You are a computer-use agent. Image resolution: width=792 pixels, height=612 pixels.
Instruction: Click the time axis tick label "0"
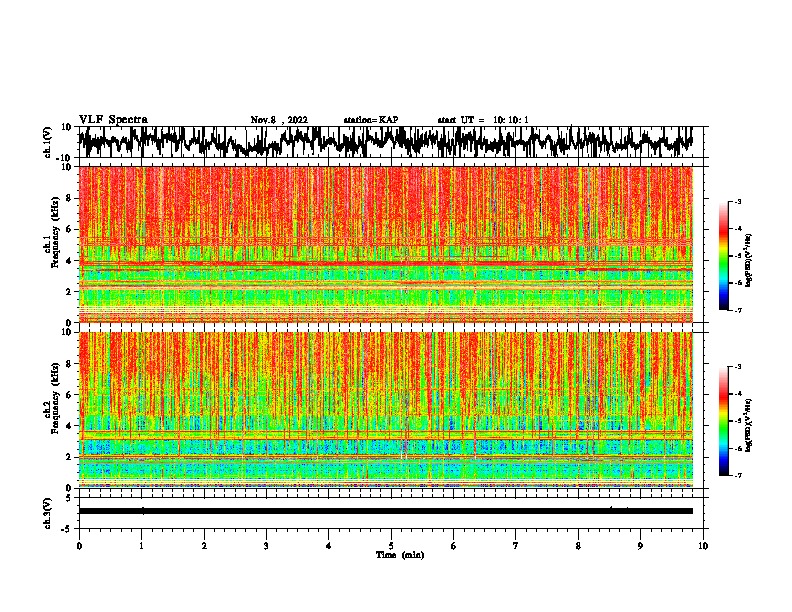point(79,546)
